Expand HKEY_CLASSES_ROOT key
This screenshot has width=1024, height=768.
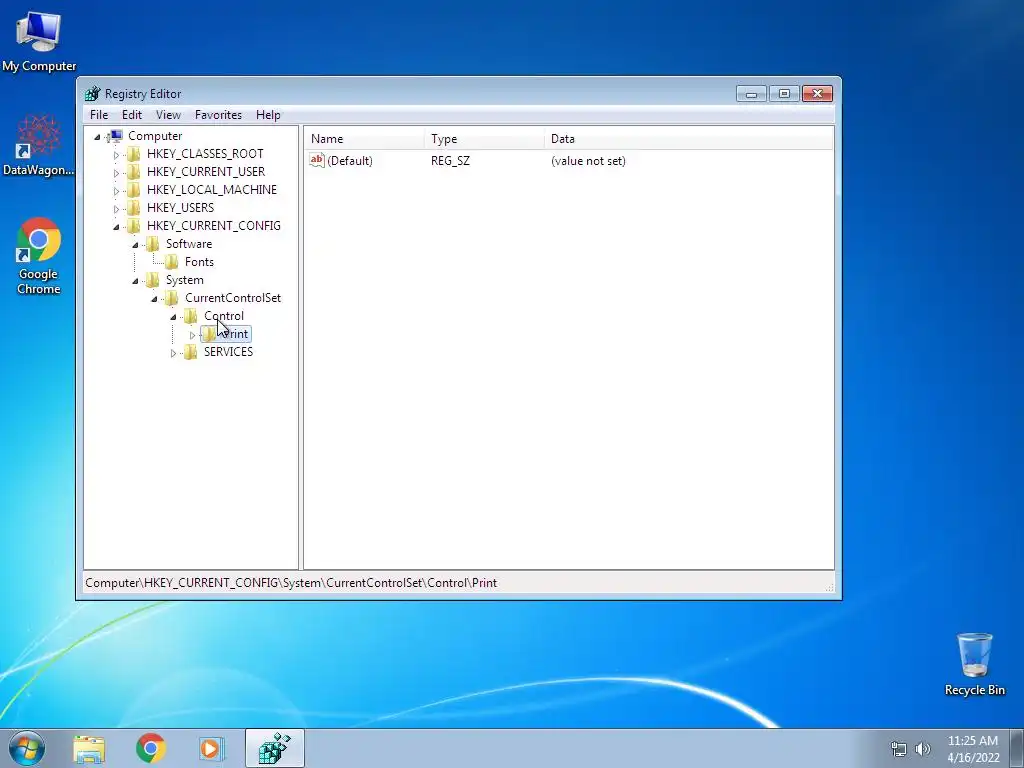116,155
